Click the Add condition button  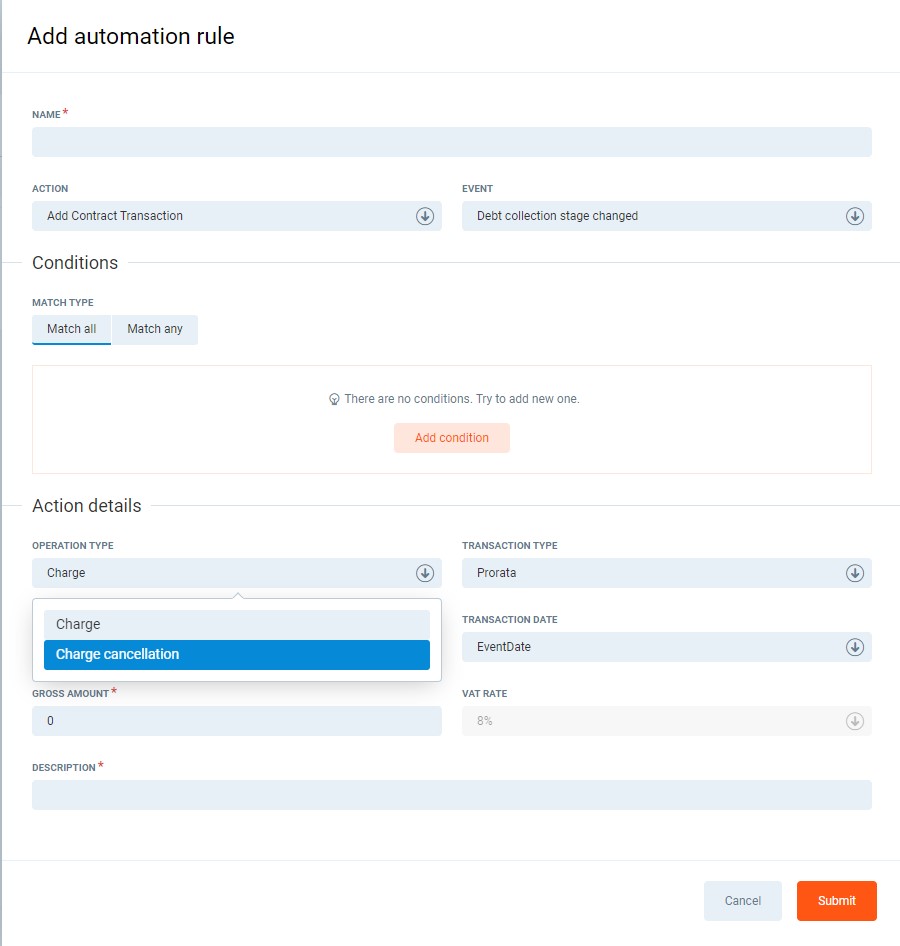pyautogui.click(x=452, y=438)
